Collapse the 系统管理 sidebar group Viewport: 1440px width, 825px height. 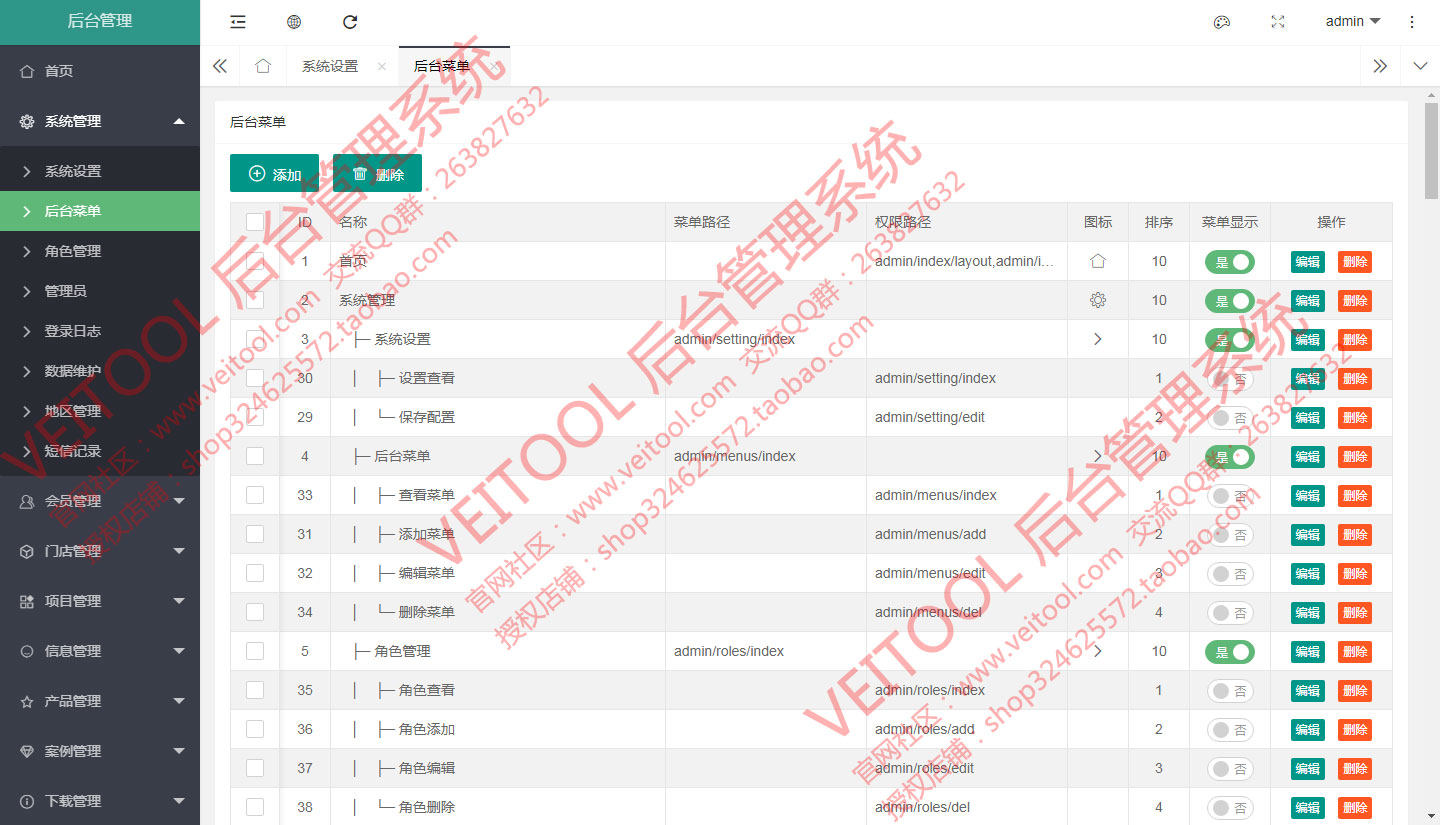click(179, 121)
